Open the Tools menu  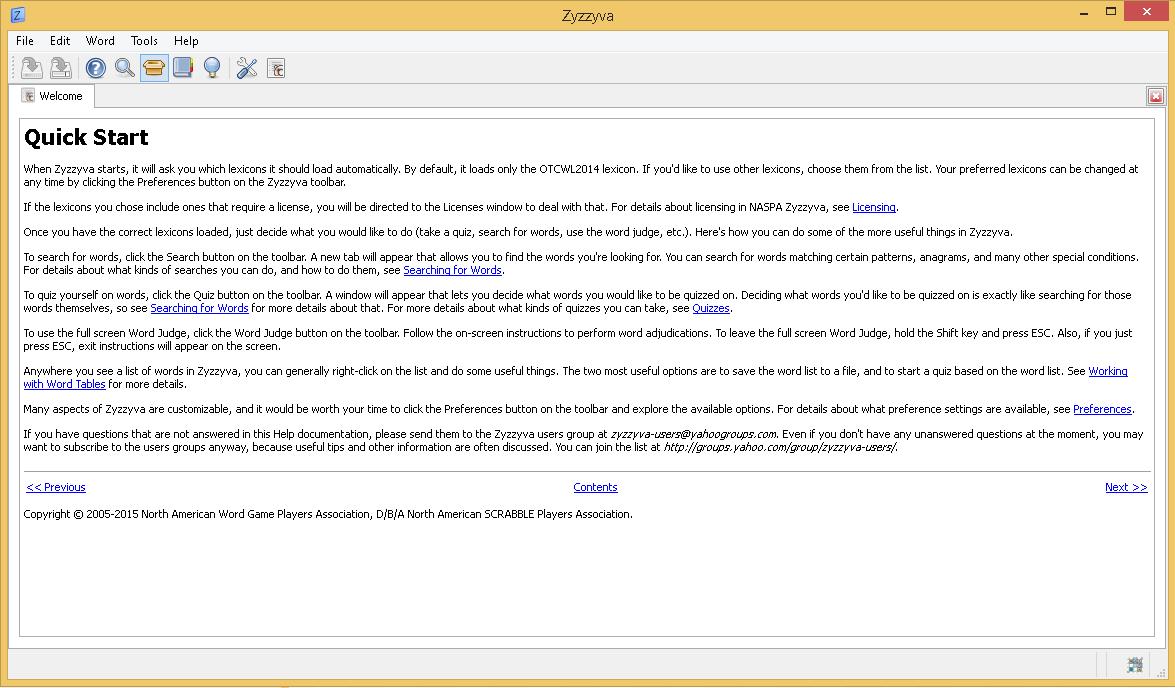coord(143,41)
